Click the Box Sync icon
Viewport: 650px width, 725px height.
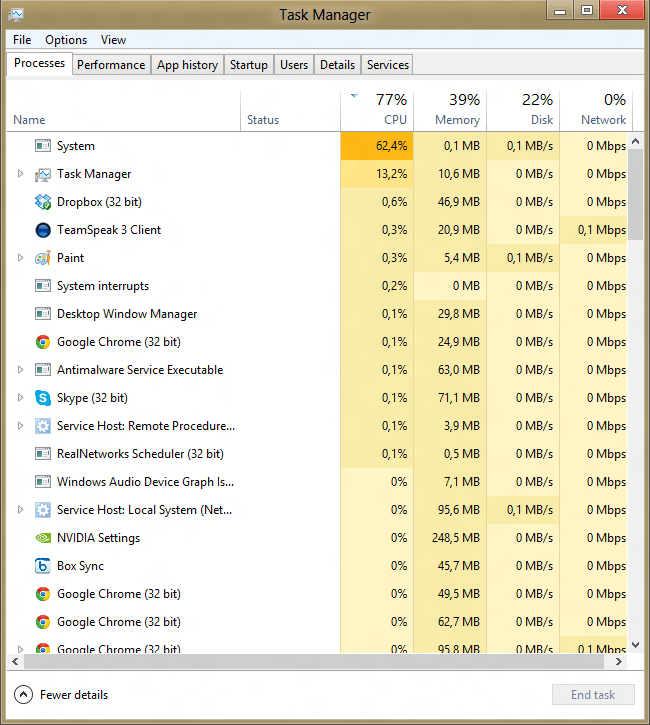click(x=43, y=566)
